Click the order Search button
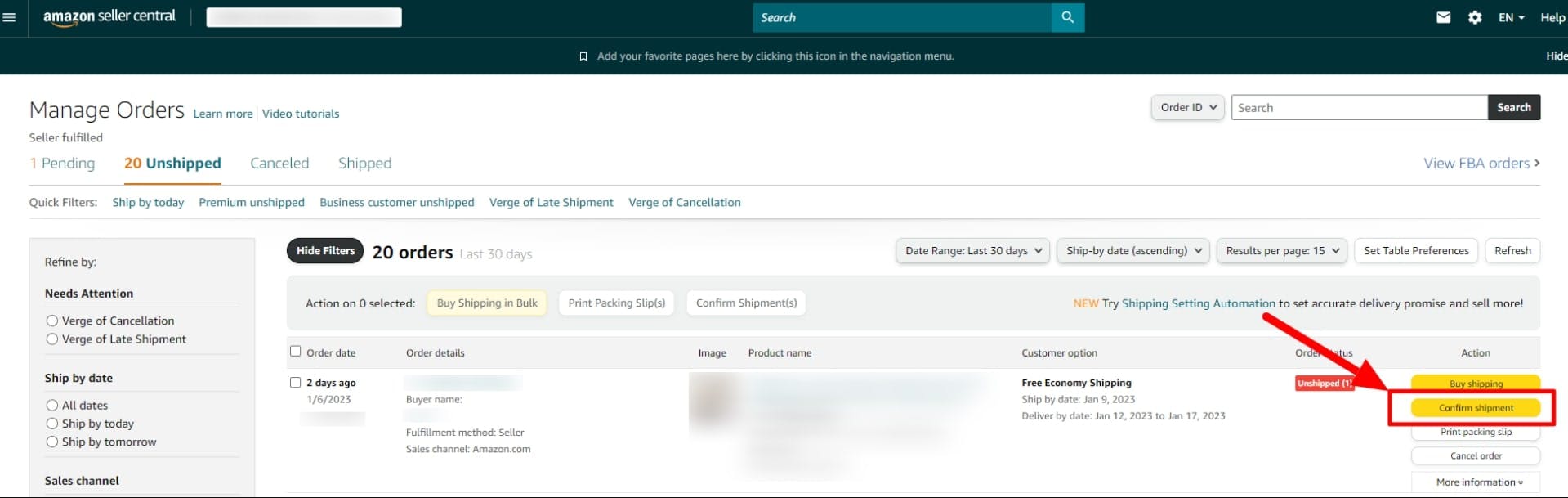This screenshot has width=1568, height=498. [1514, 107]
